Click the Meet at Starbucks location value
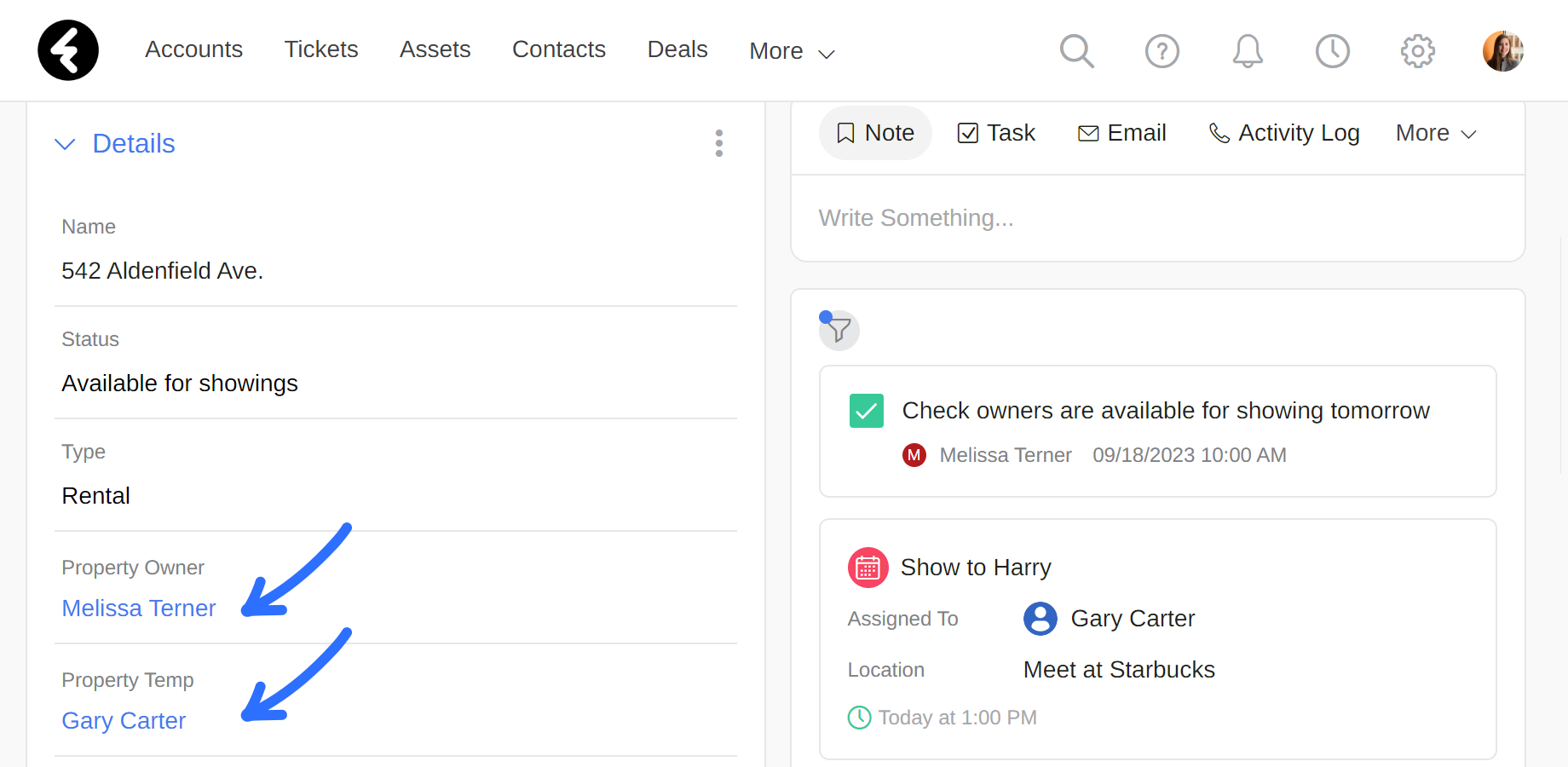Viewport: 1568px width, 767px height. pos(1119,670)
